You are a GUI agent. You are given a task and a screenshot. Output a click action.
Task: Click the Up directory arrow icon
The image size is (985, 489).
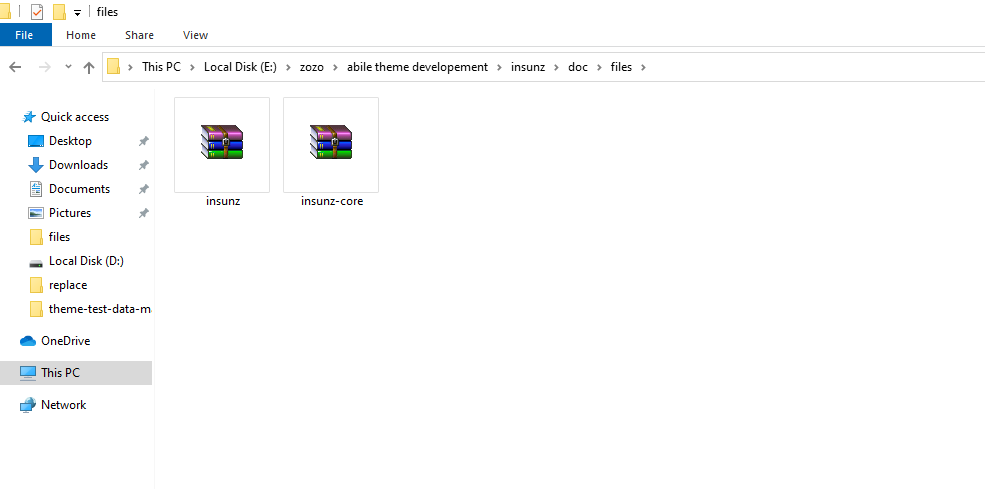[x=89, y=67]
